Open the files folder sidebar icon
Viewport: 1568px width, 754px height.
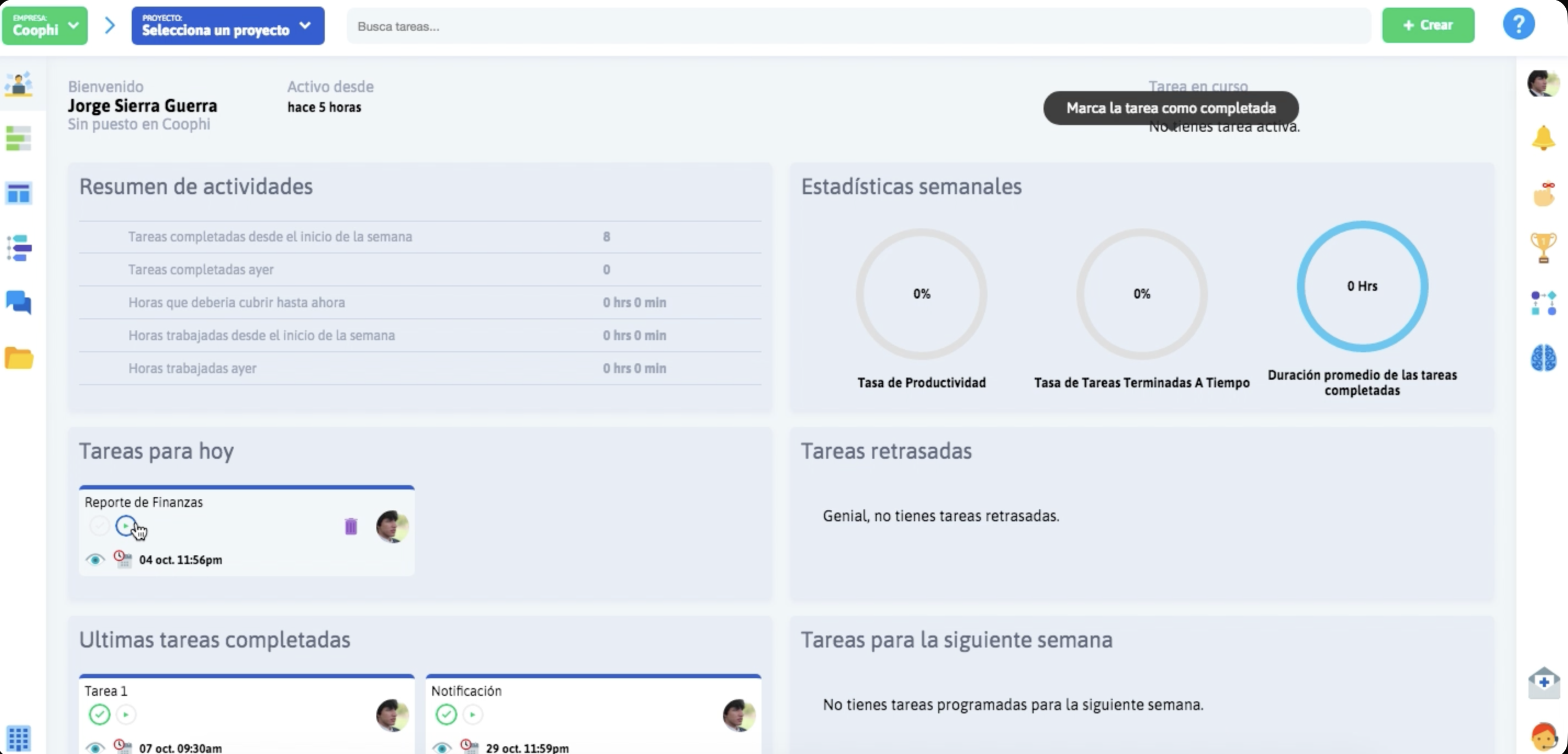(19, 358)
